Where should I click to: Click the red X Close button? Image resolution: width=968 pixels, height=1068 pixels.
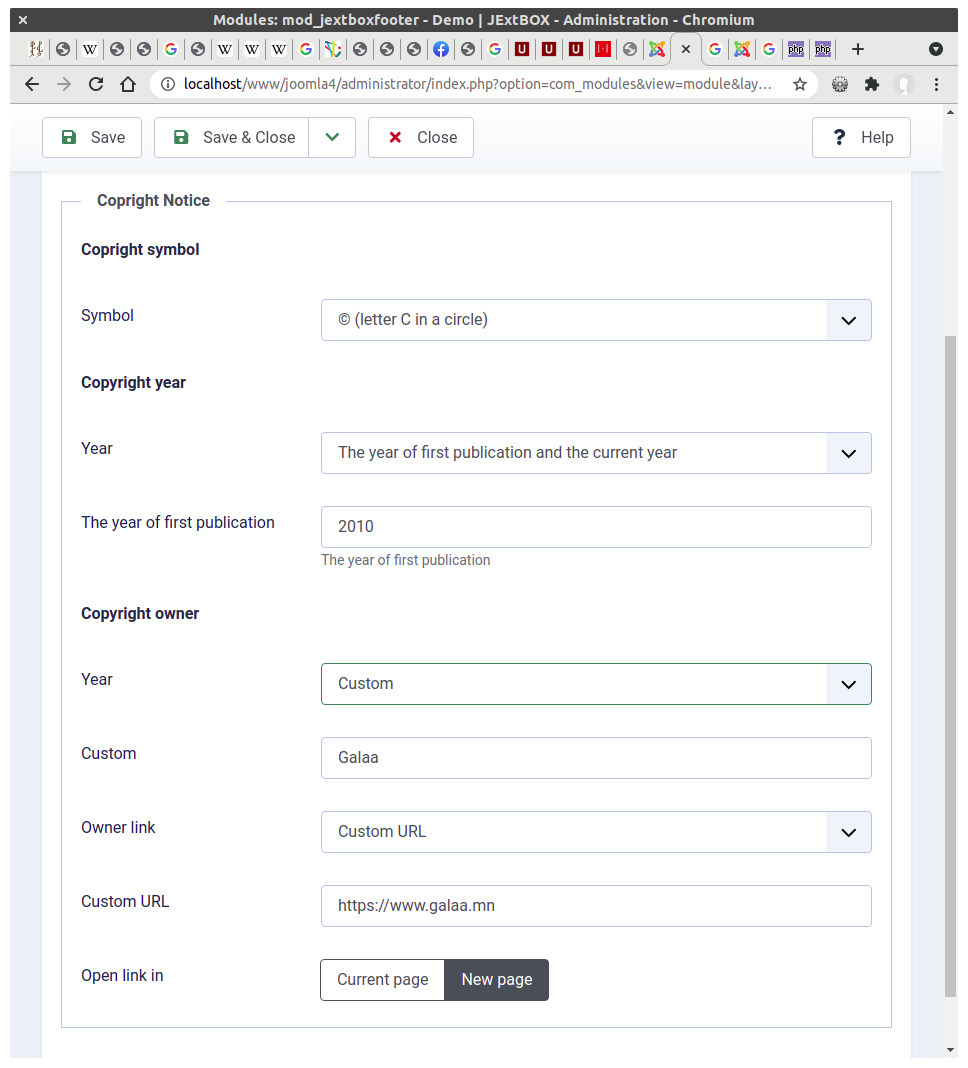point(421,138)
